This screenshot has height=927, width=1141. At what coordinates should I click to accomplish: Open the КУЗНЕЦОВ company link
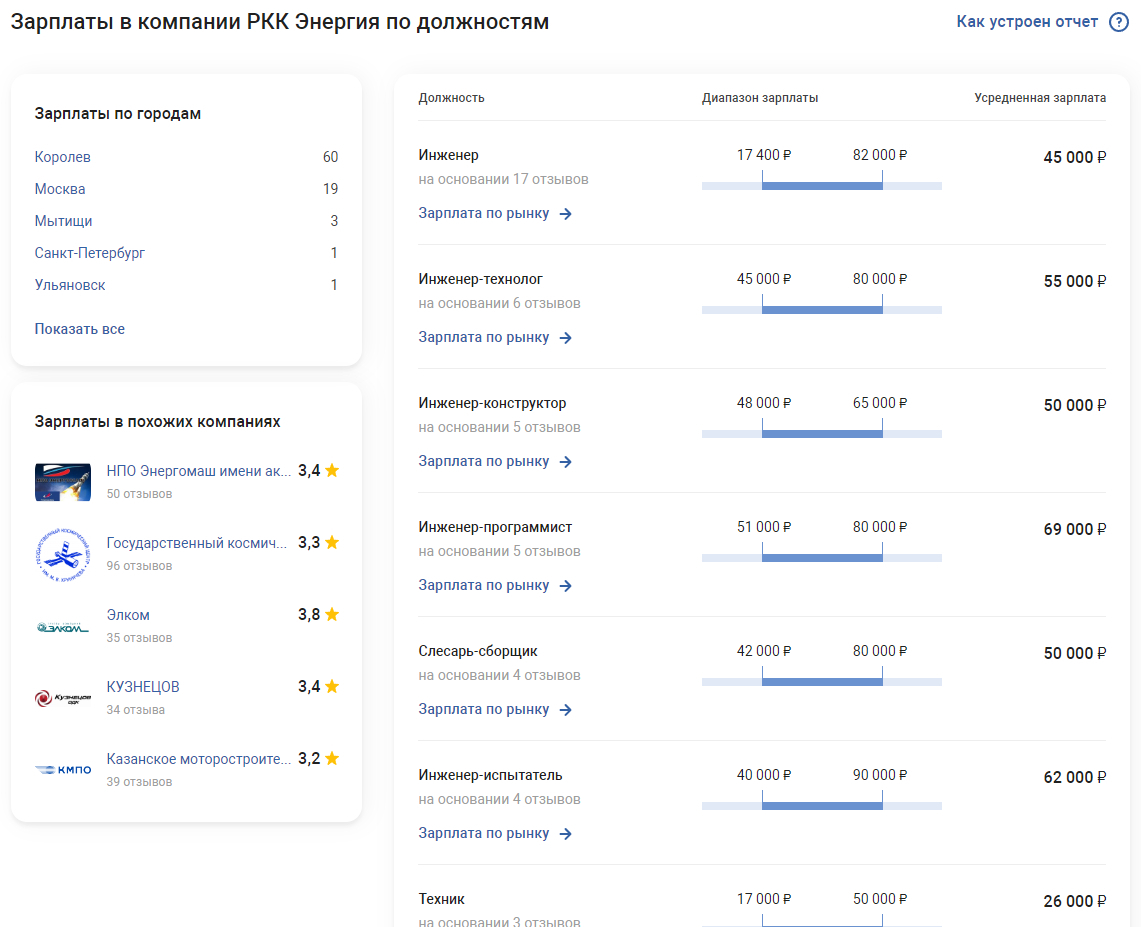tap(143, 687)
